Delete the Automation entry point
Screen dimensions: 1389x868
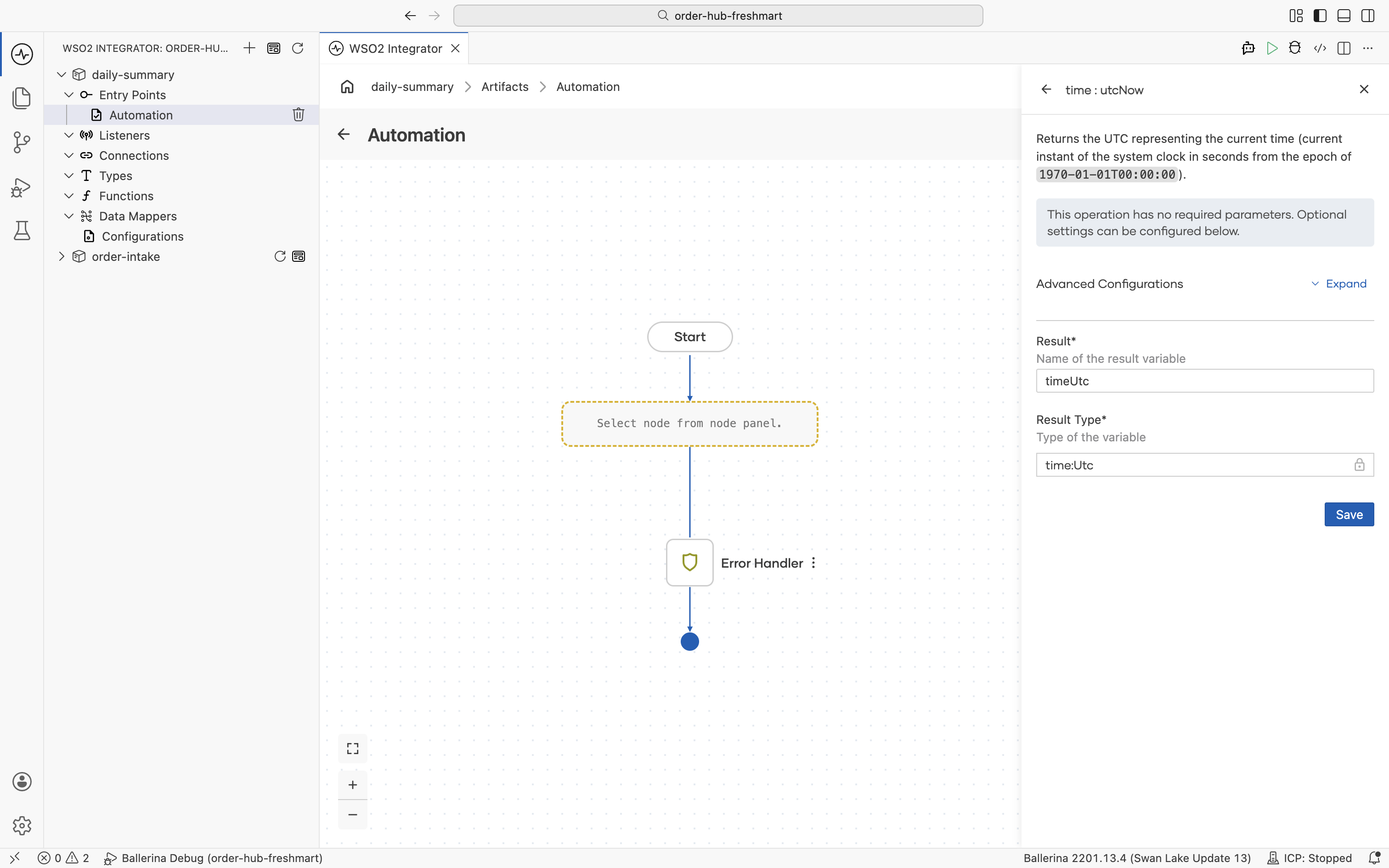click(299, 115)
